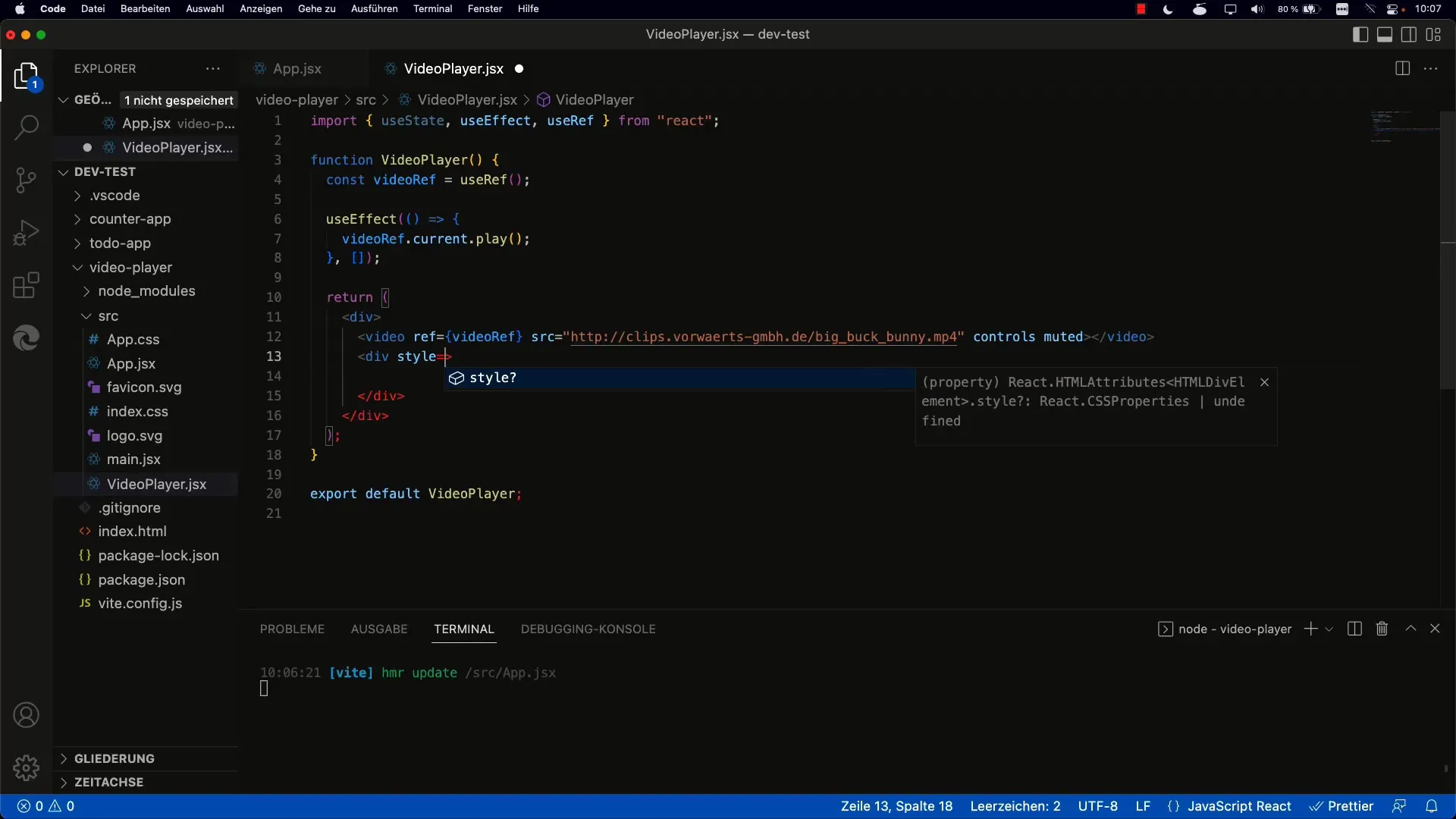Change indentation Leerzeichen: 2
Viewport: 1456px width, 819px height.
1015,806
